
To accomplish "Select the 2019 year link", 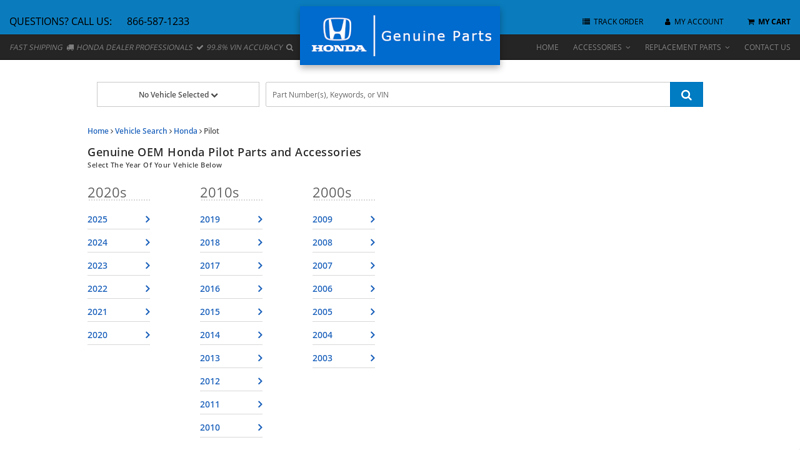I will [210, 219].
